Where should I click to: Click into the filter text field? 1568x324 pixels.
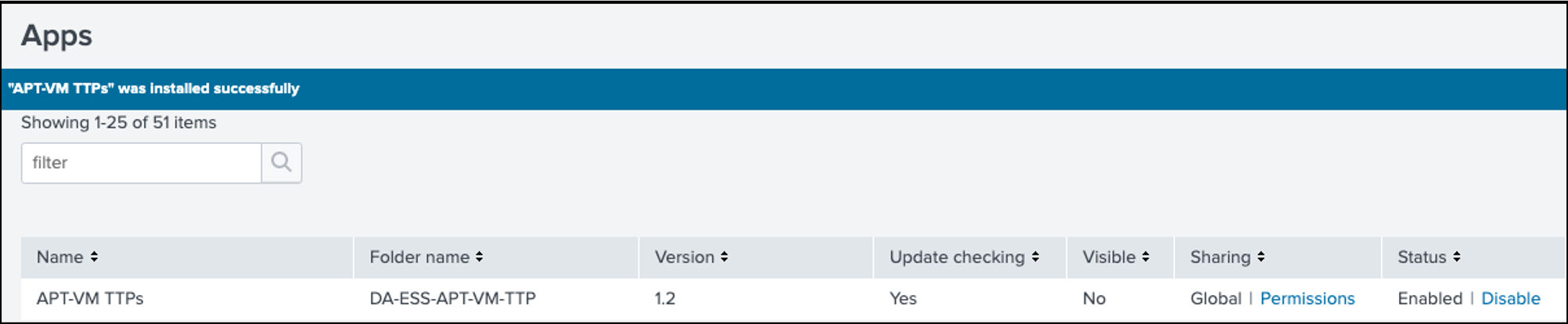(142, 163)
